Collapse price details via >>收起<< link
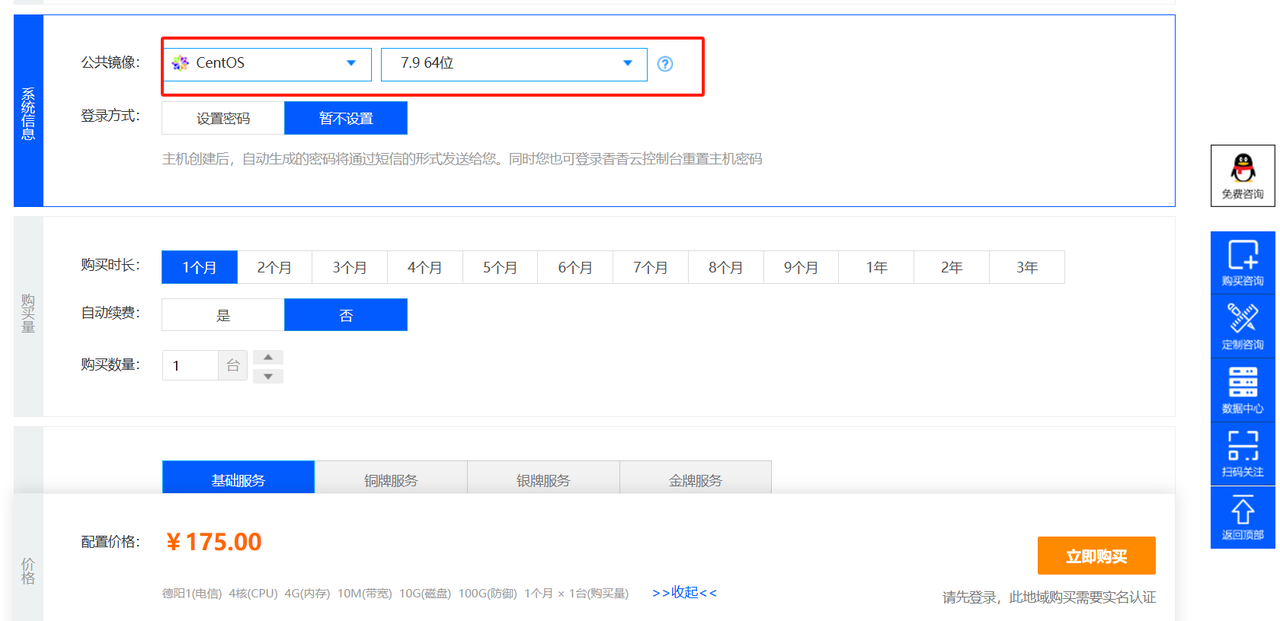The image size is (1280, 621). (x=684, y=592)
